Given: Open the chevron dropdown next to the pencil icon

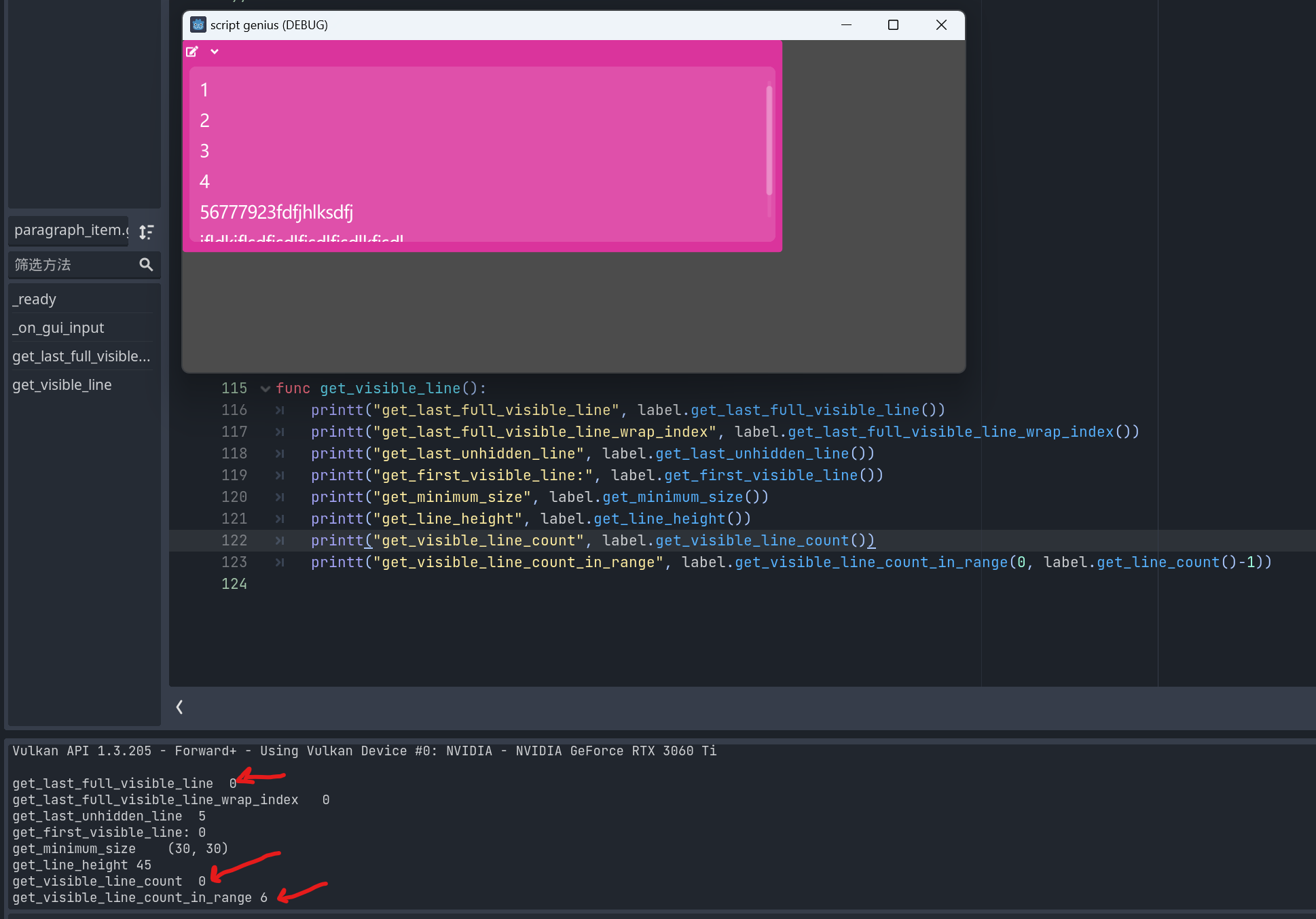Looking at the screenshot, I should point(215,52).
